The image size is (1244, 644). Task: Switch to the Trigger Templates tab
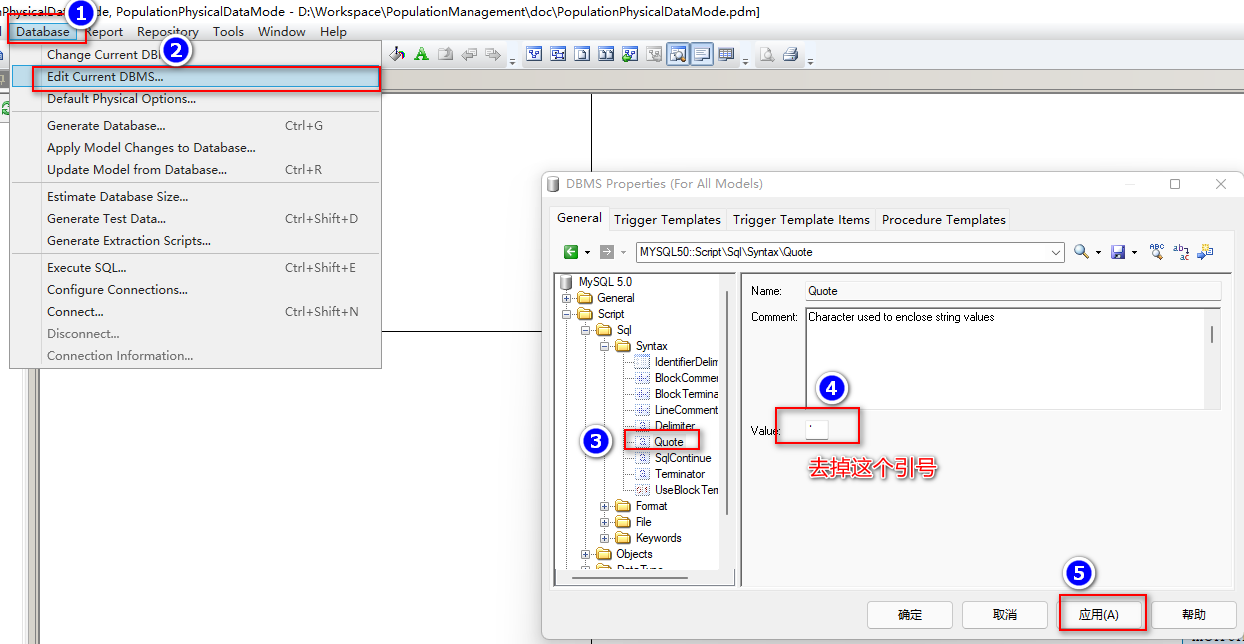667,219
